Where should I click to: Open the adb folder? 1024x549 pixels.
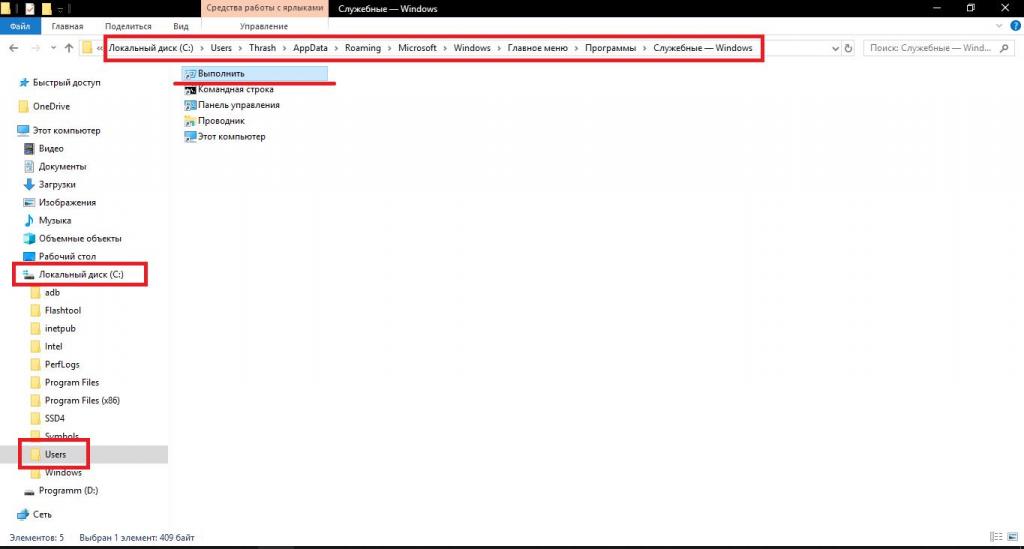[46, 292]
